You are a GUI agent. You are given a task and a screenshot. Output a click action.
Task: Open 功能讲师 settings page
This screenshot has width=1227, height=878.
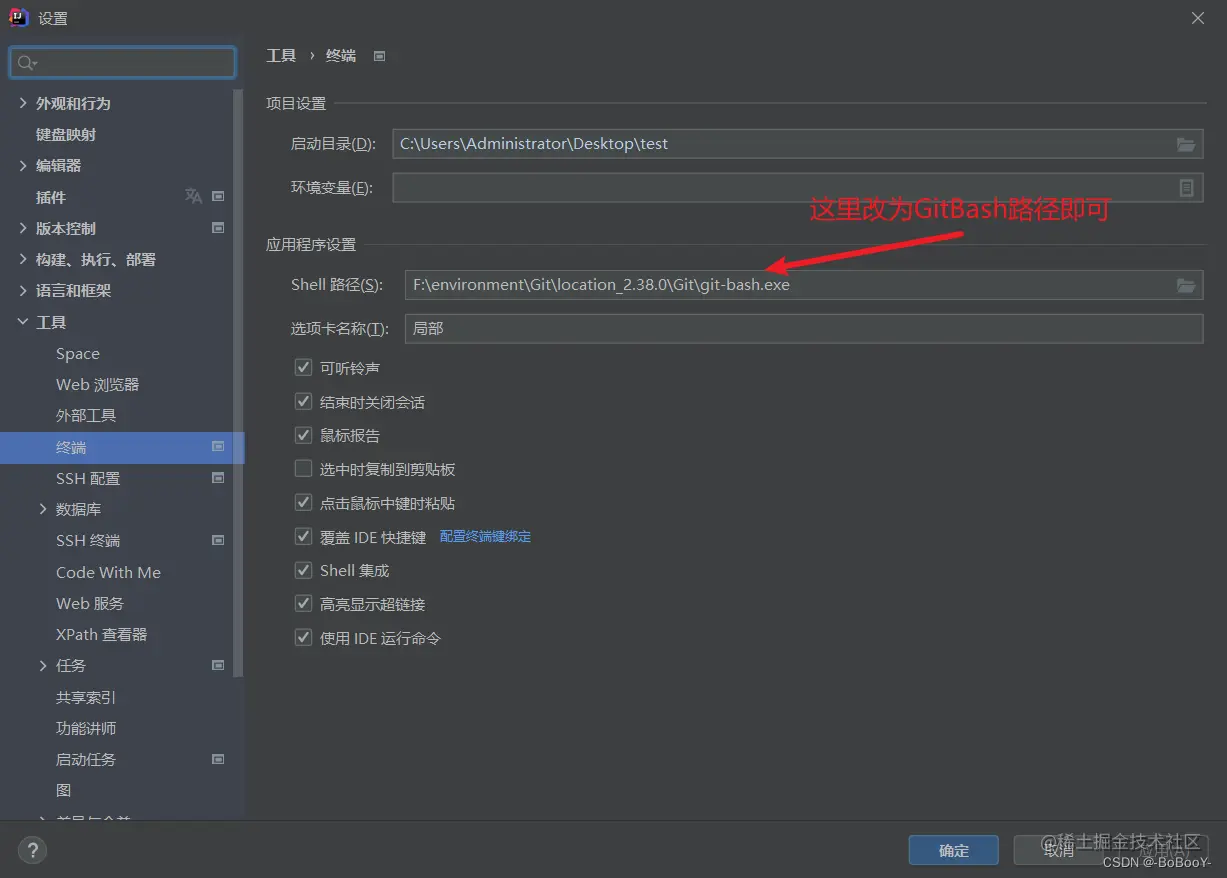coord(86,728)
